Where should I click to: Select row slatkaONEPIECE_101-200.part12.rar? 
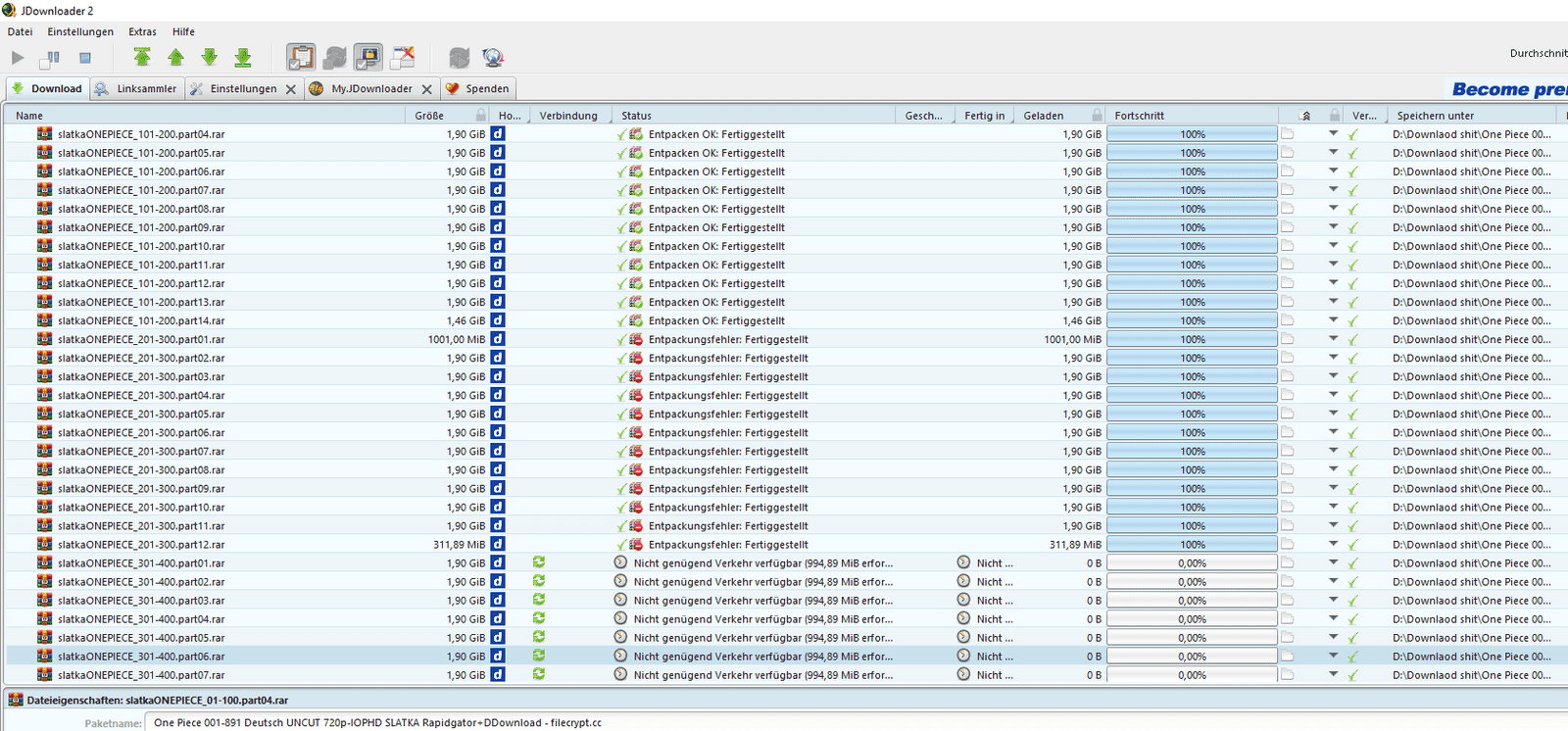click(x=784, y=283)
